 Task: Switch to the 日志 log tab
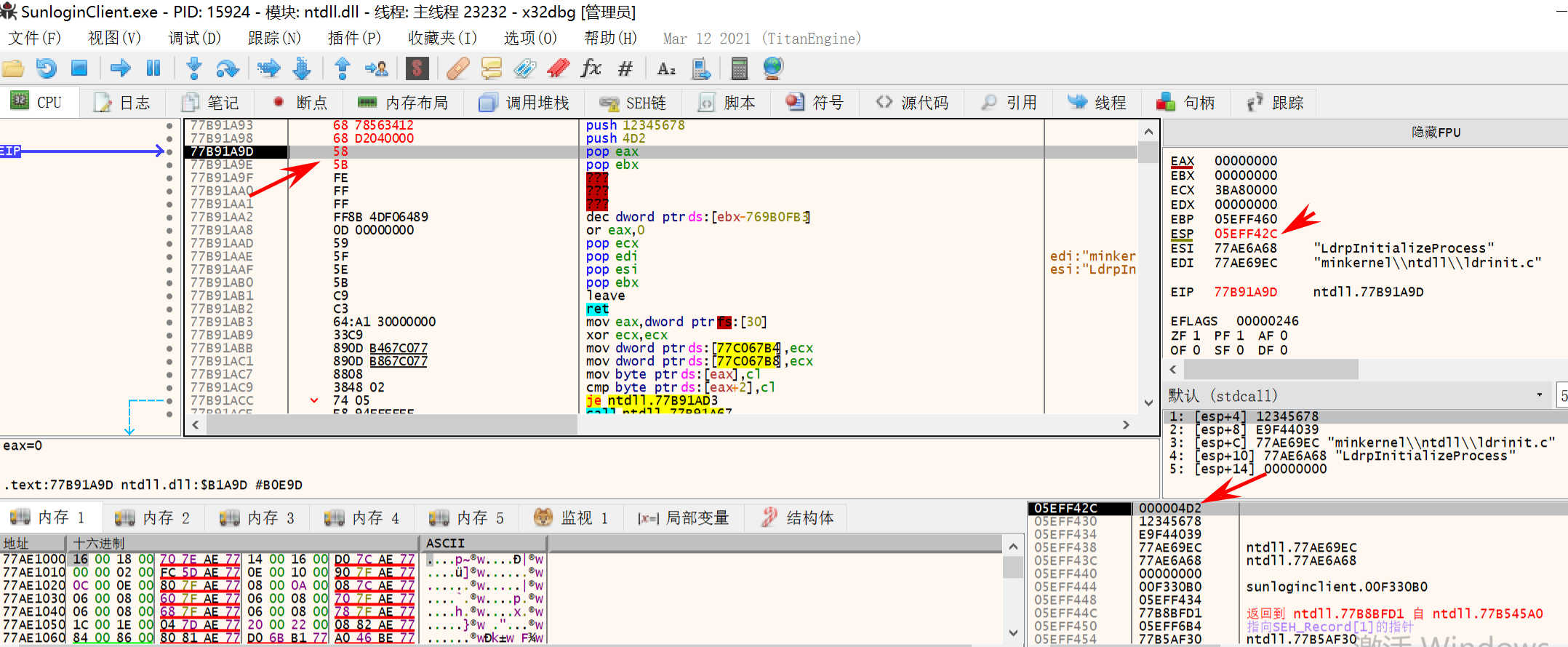click(121, 103)
